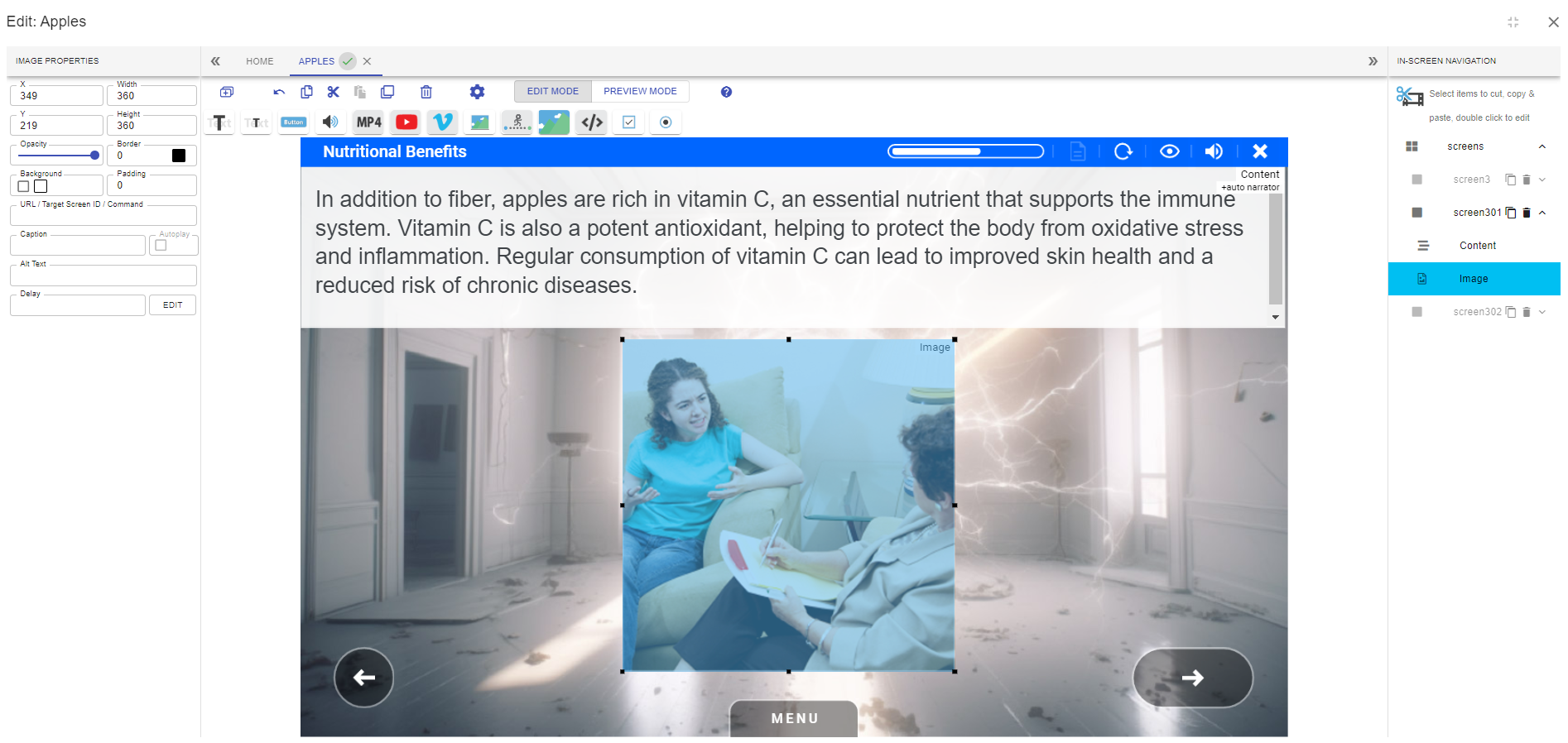1568x743 pixels.
Task: Collapse the screens tree
Action: pyautogui.click(x=1542, y=146)
